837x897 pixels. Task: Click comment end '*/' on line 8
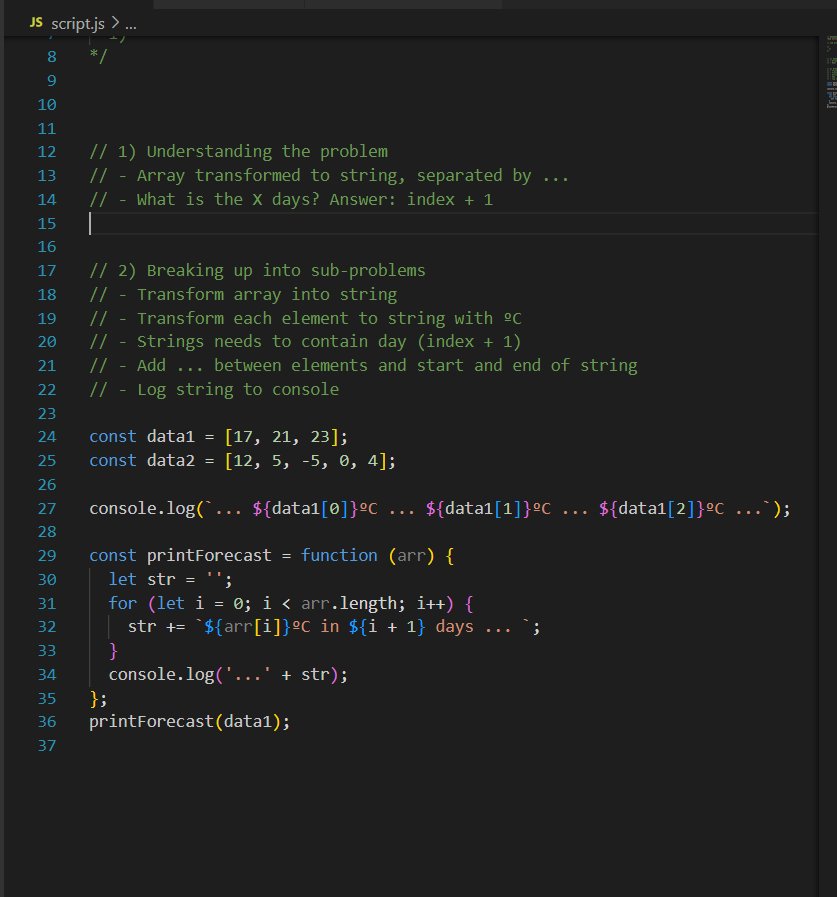pos(98,57)
